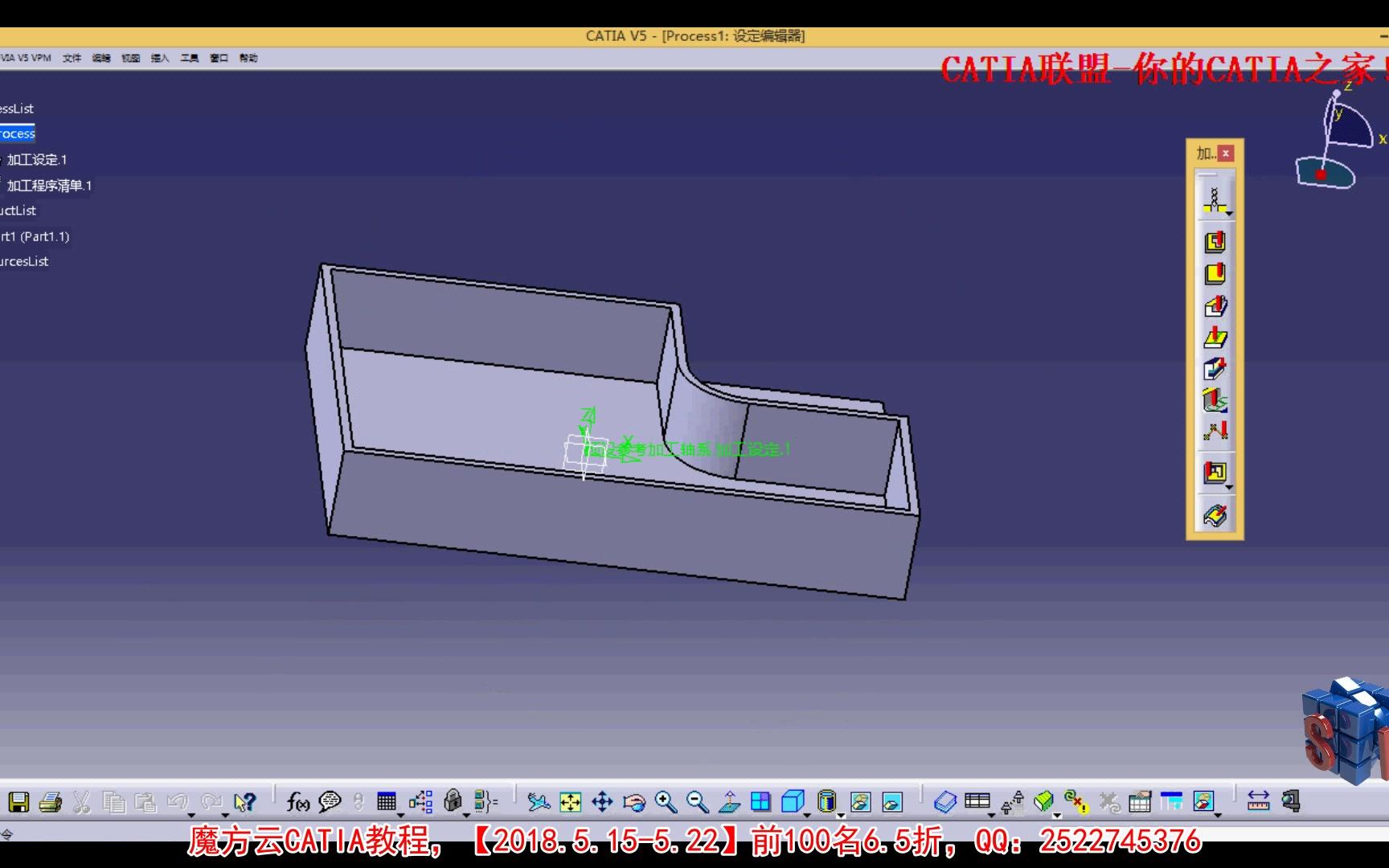Open the Formula f(x) tool
1389x868 pixels.
point(298,801)
